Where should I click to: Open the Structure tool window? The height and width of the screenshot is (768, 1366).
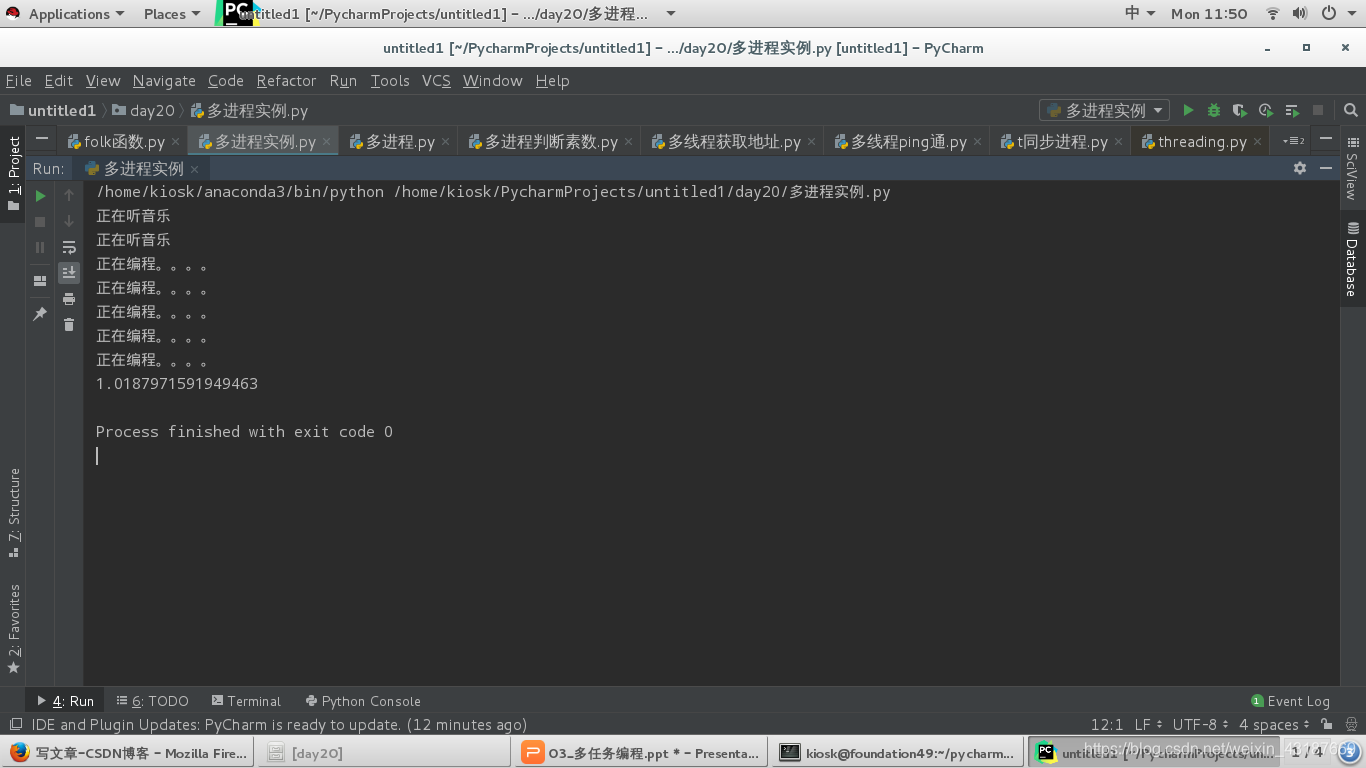(13, 511)
